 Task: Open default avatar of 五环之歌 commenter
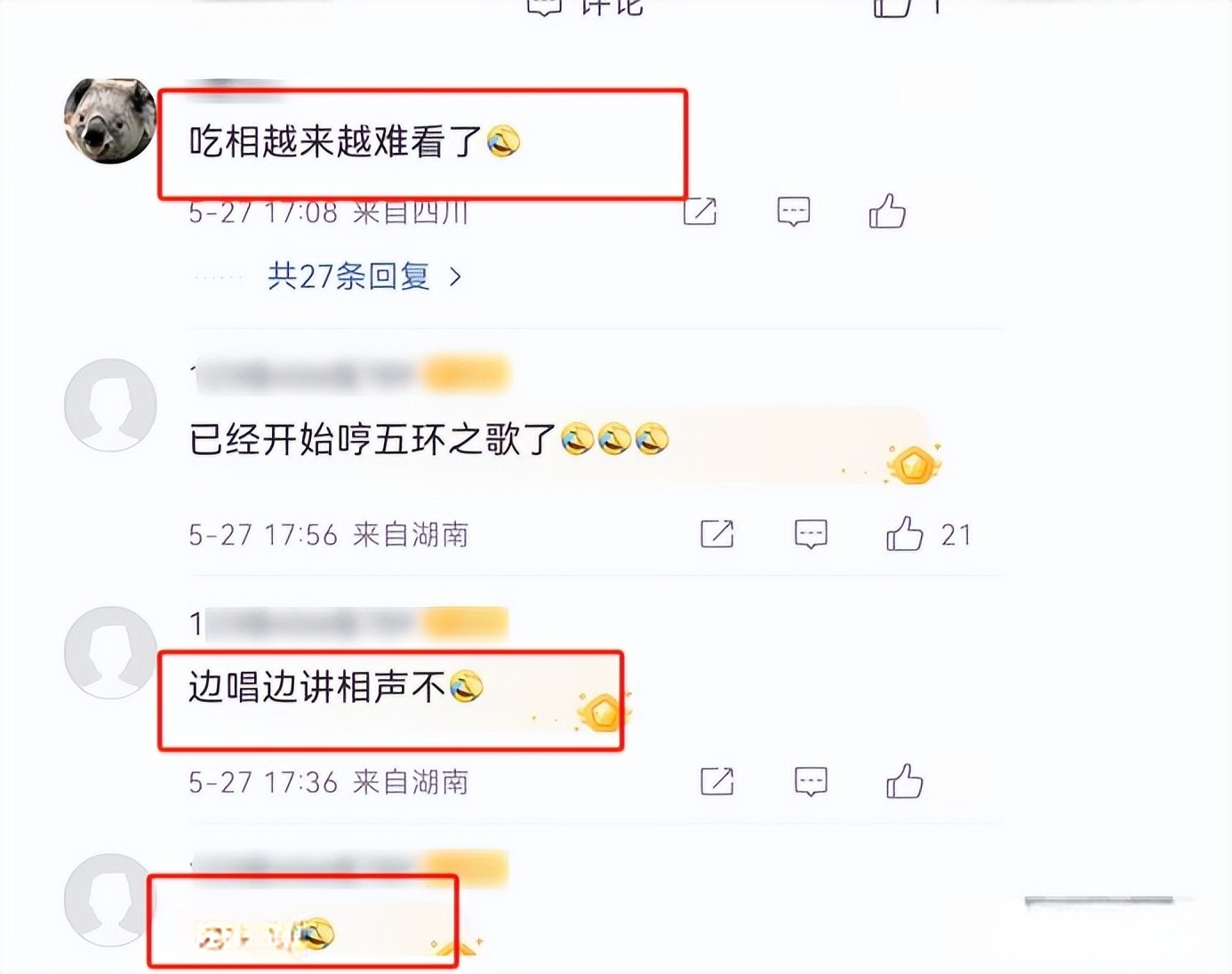click(110, 404)
